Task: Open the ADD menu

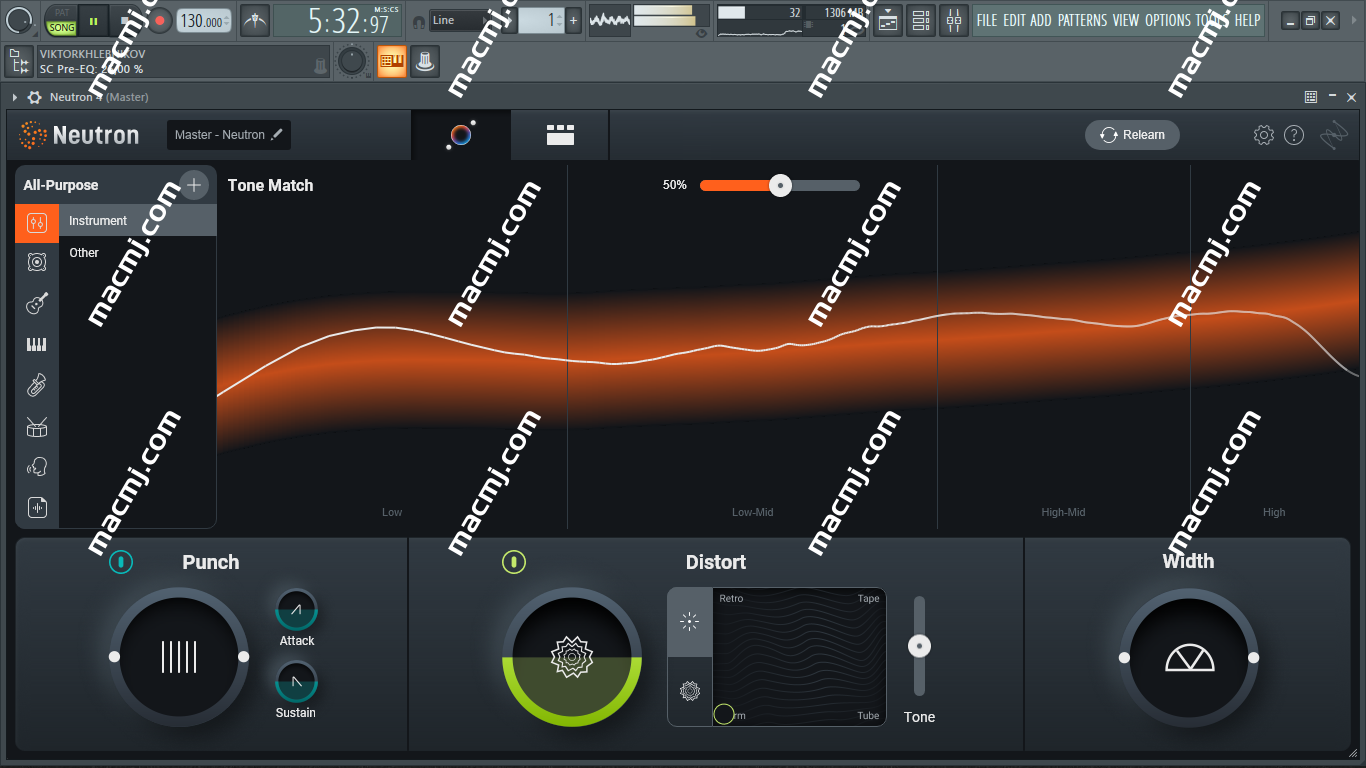Action: pyautogui.click(x=1041, y=20)
